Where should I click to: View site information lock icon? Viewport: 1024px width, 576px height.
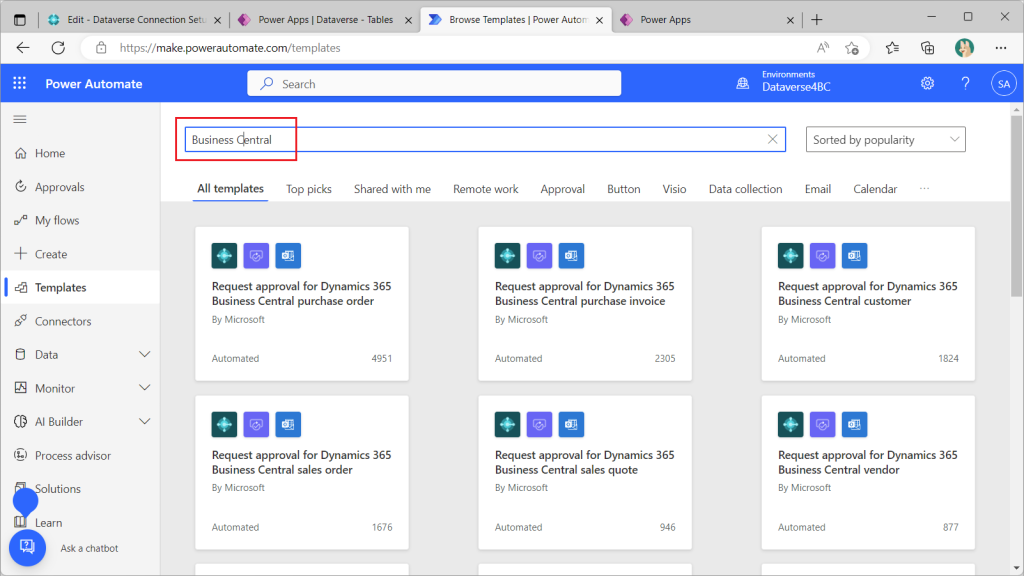(101, 48)
